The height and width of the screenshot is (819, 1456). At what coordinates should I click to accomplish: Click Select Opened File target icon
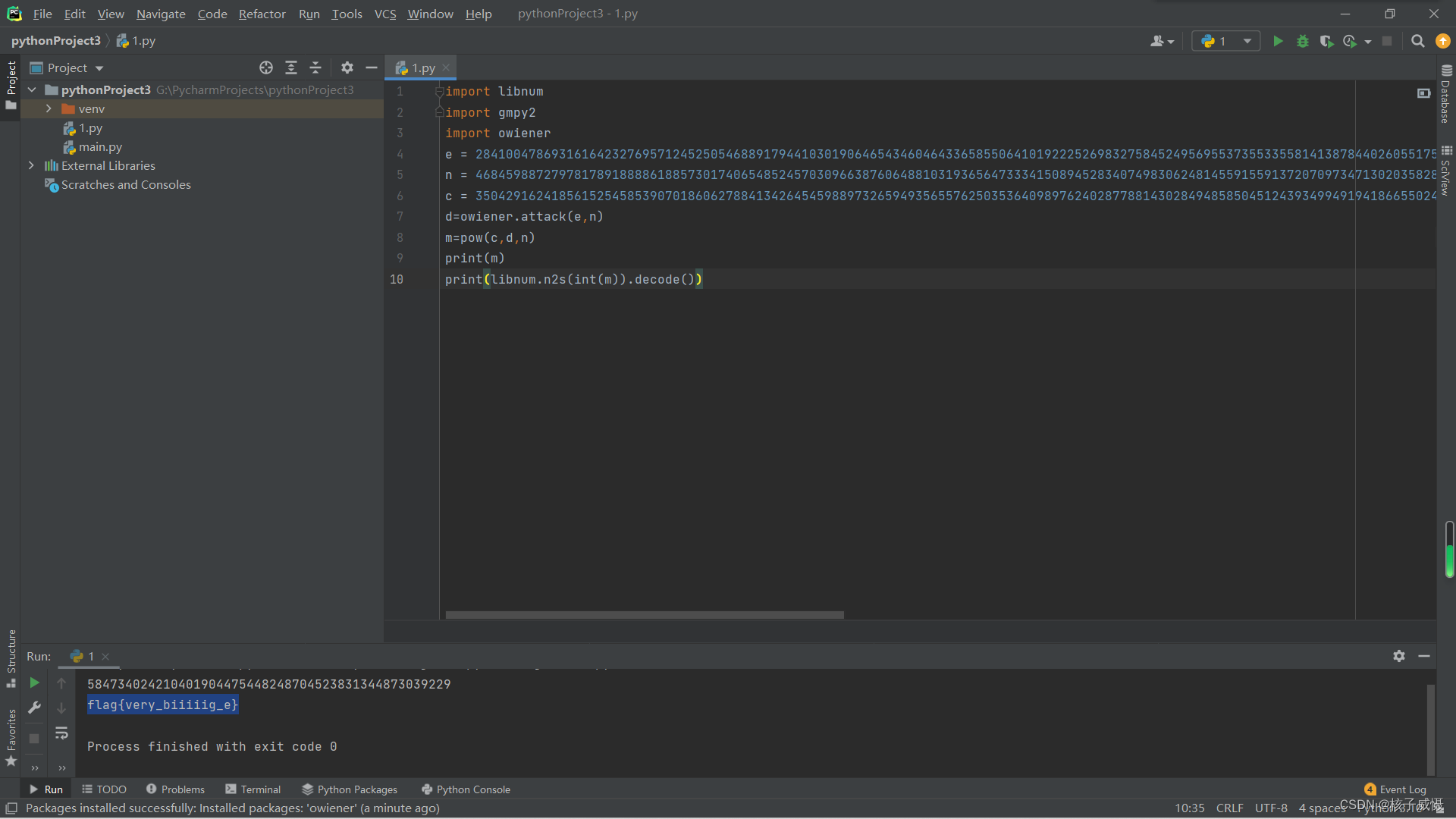tap(266, 67)
